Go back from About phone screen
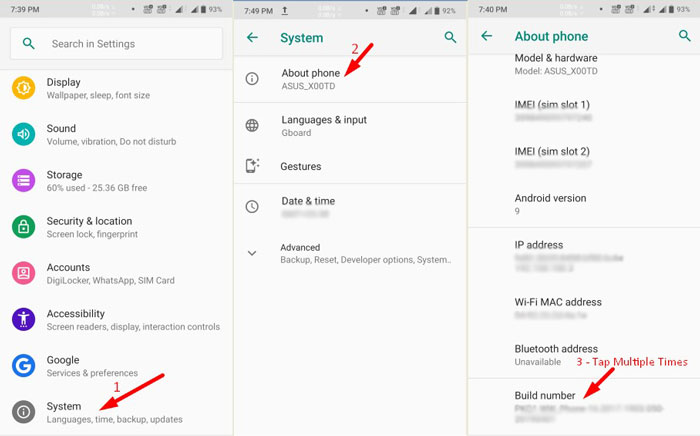Image resolution: width=700 pixels, height=436 pixels. click(487, 36)
